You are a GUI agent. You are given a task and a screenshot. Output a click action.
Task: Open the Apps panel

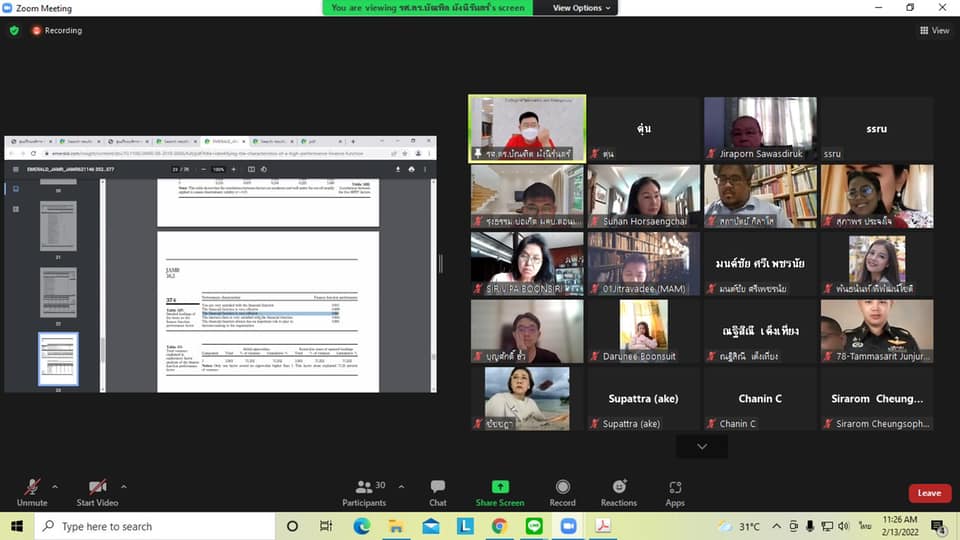tap(675, 492)
